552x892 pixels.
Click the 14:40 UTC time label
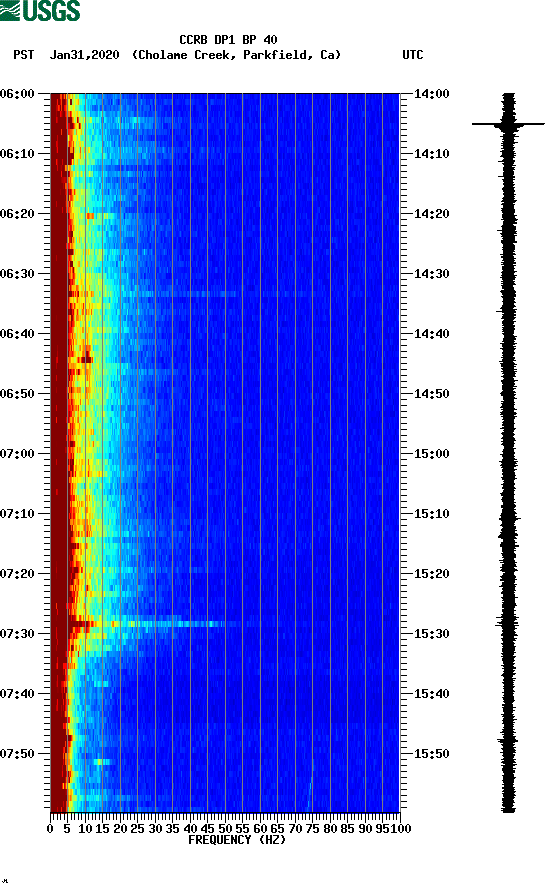click(431, 333)
